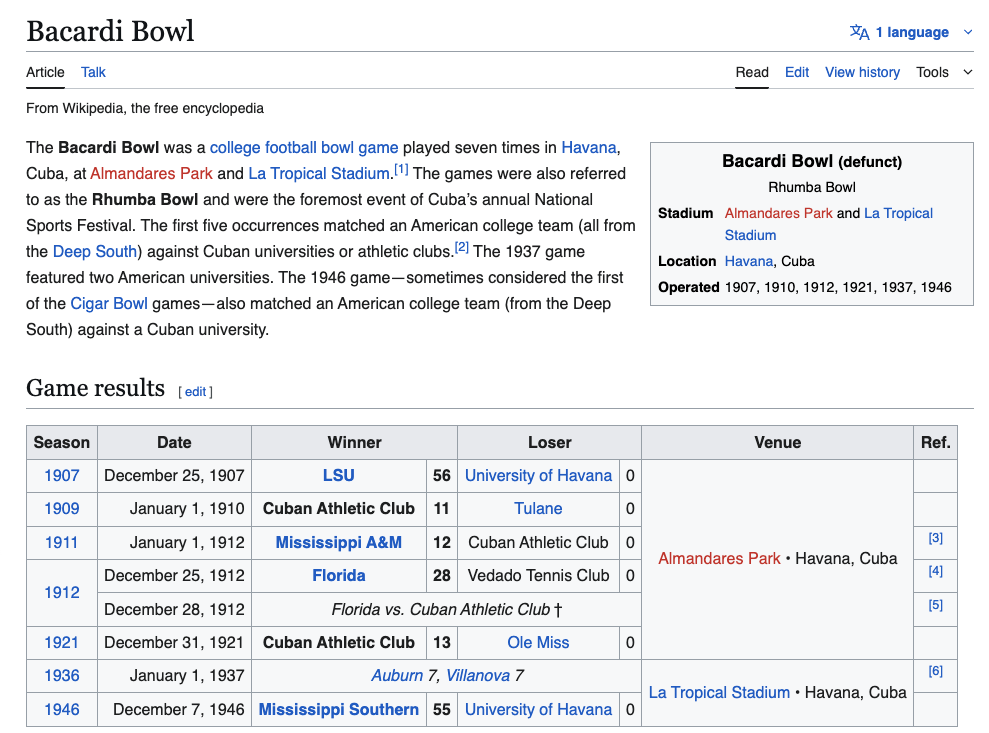989x733 pixels.
Task: Open the Cigar Bowl article link
Action: (x=109, y=303)
